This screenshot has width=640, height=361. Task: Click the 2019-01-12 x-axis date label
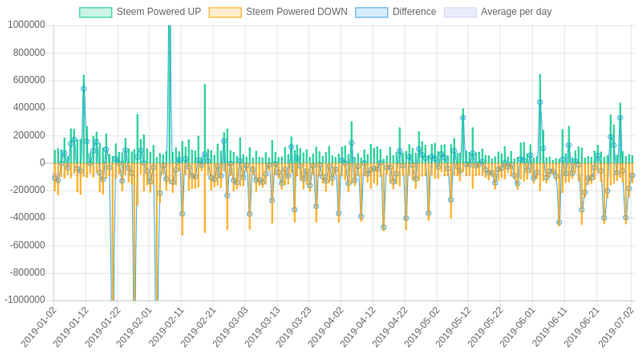coord(71,328)
